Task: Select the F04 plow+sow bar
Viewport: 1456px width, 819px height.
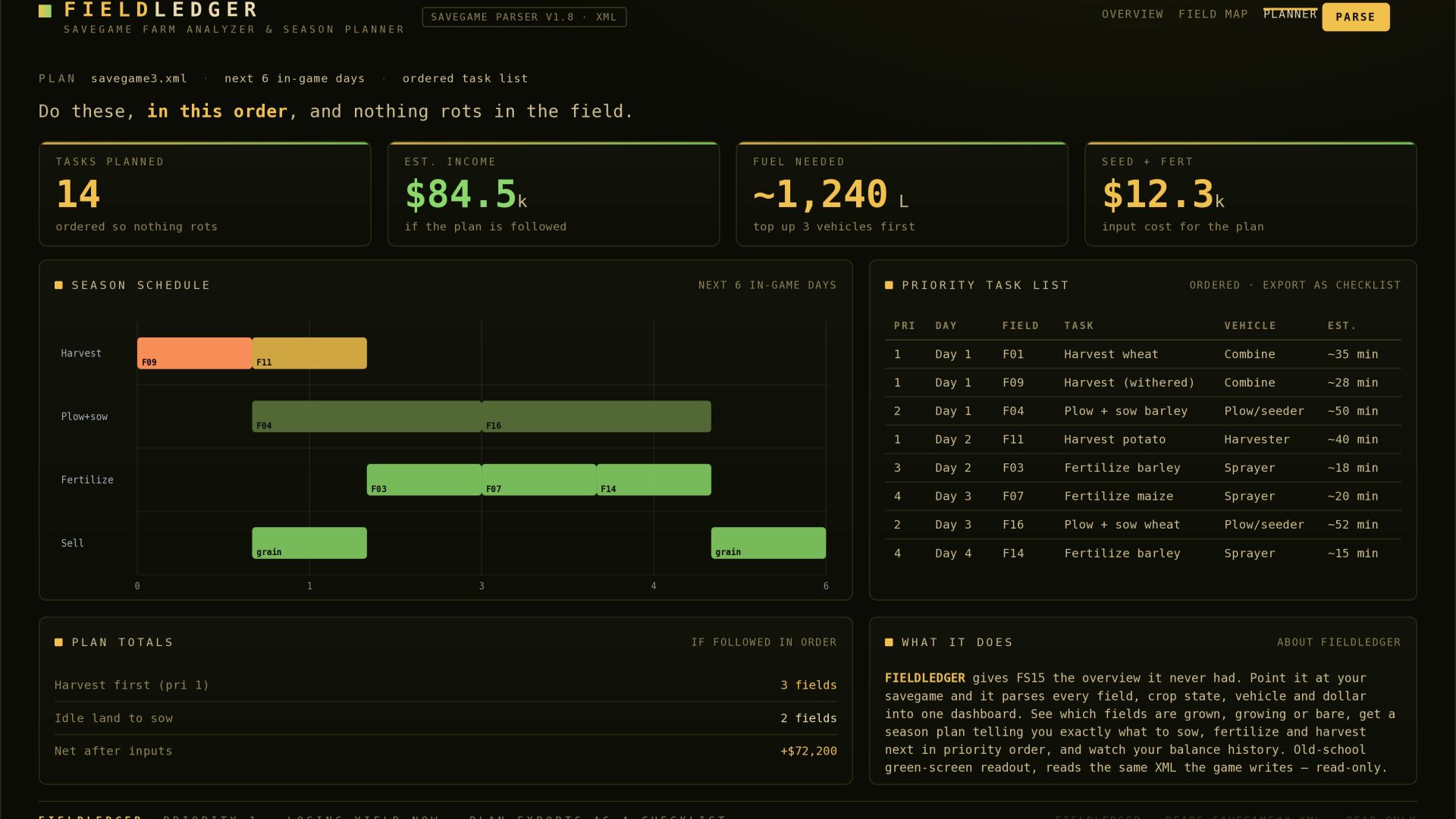Action: tap(366, 416)
